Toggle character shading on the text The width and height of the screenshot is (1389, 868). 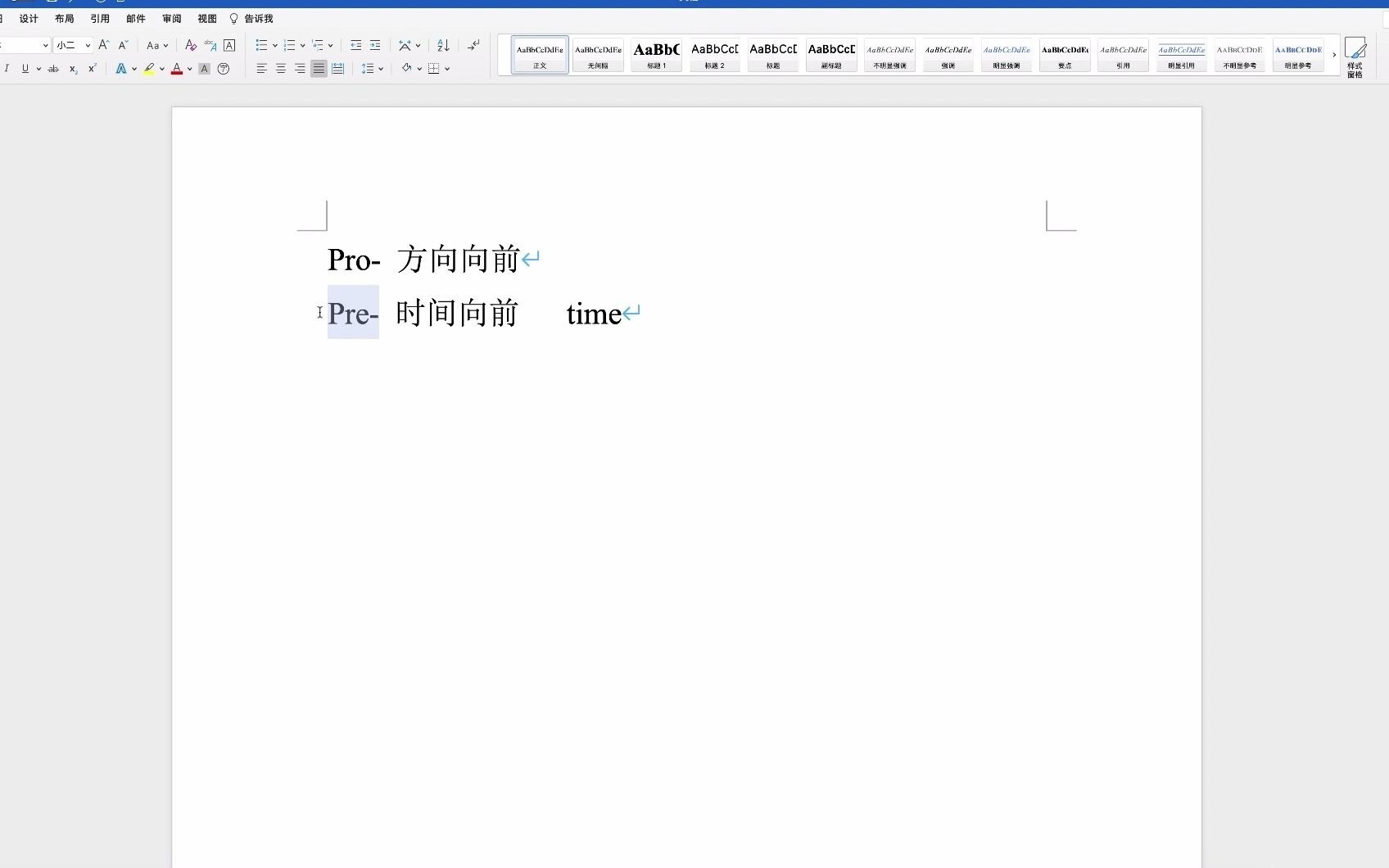coord(205,69)
